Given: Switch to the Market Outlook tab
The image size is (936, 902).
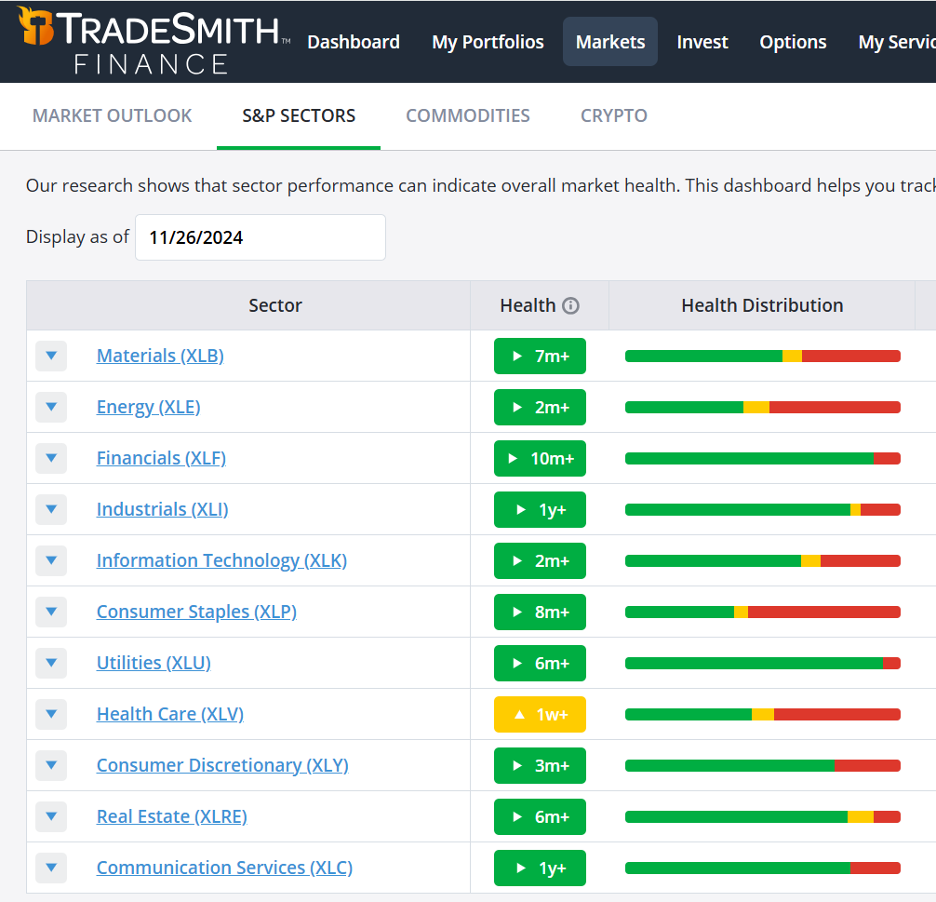Looking at the screenshot, I should 112,116.
